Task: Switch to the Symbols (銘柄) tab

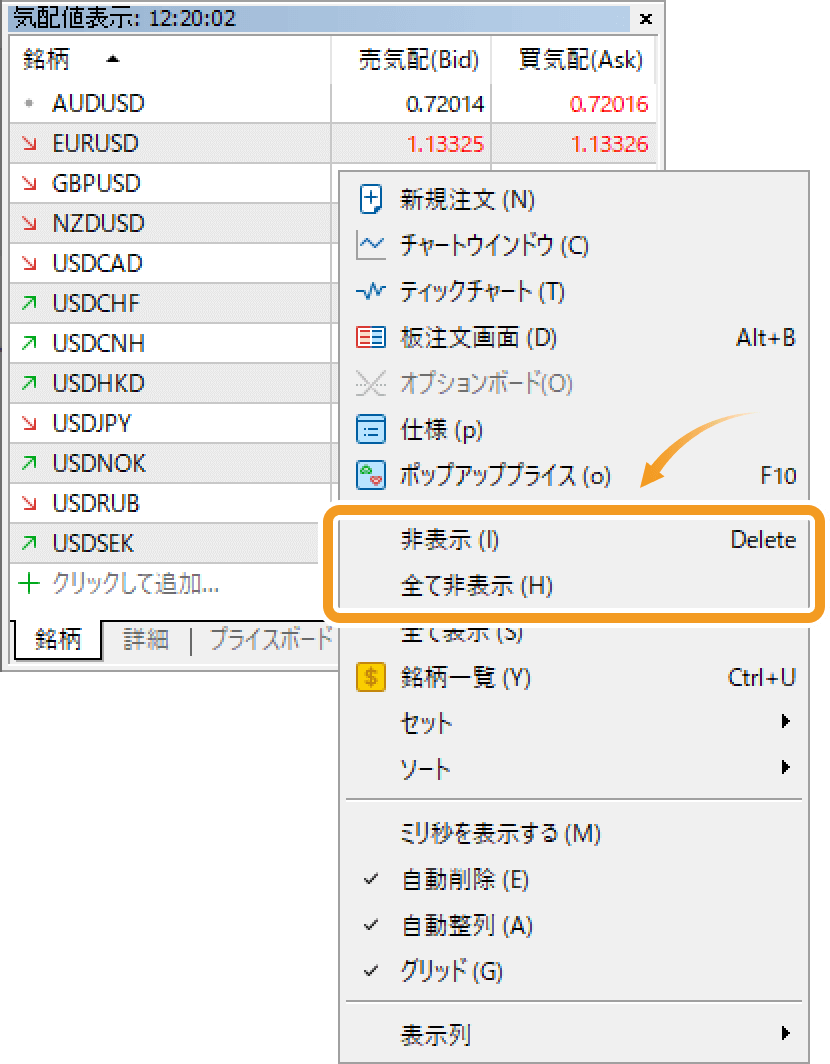Action: 58,639
